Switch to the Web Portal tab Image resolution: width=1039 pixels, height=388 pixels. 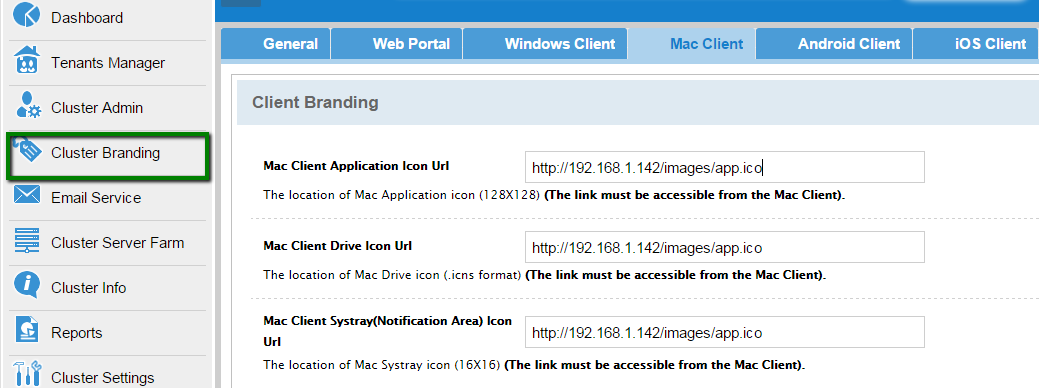[x=396, y=44]
